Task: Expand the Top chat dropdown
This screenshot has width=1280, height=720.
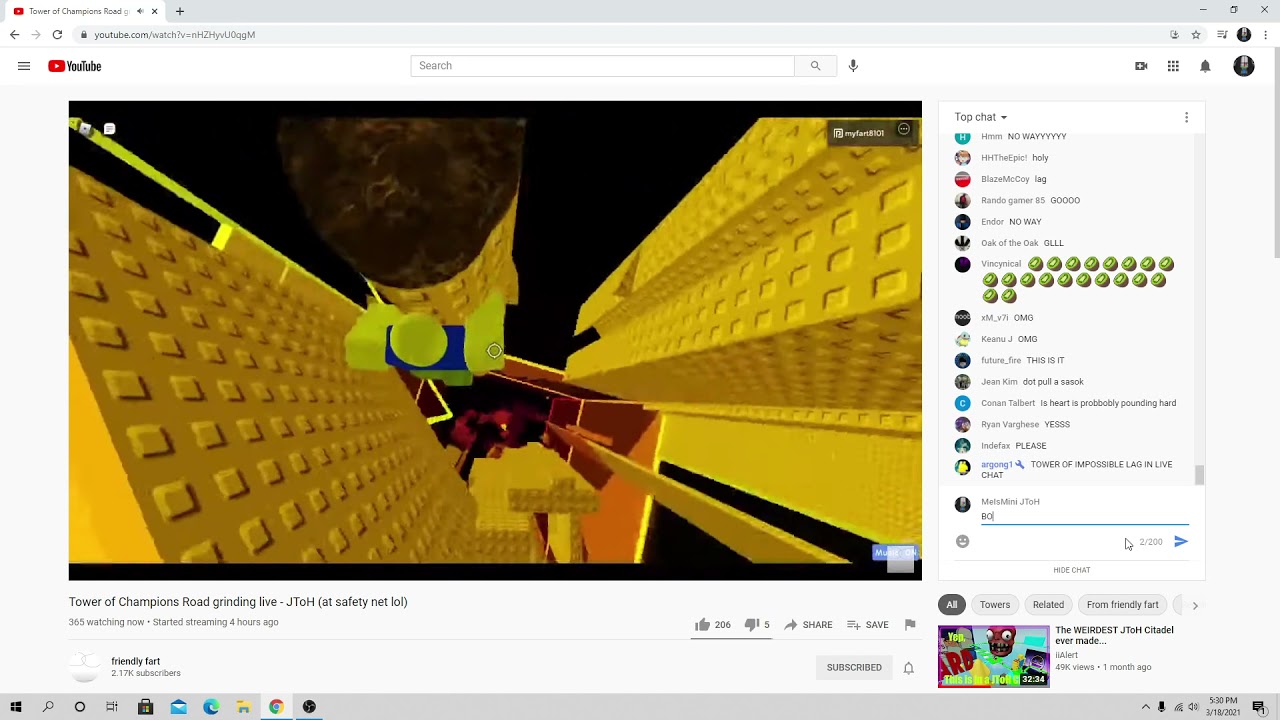Action: (x=980, y=117)
